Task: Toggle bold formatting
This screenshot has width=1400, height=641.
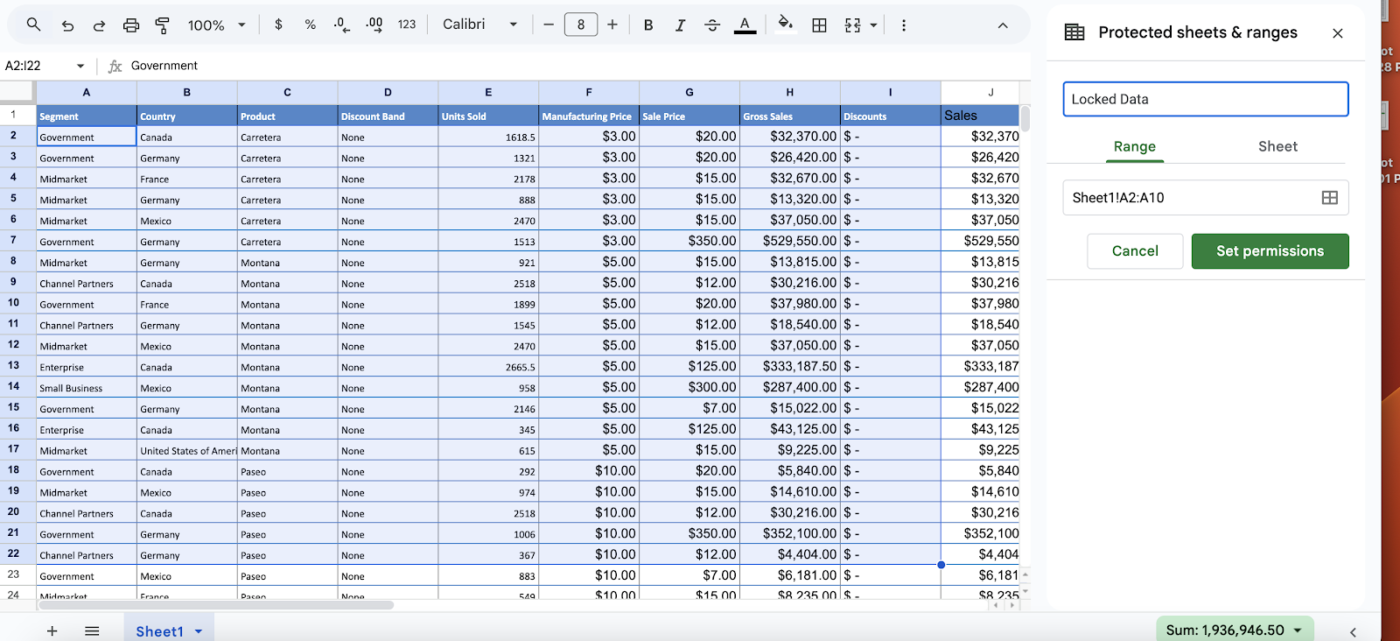Action: [648, 25]
